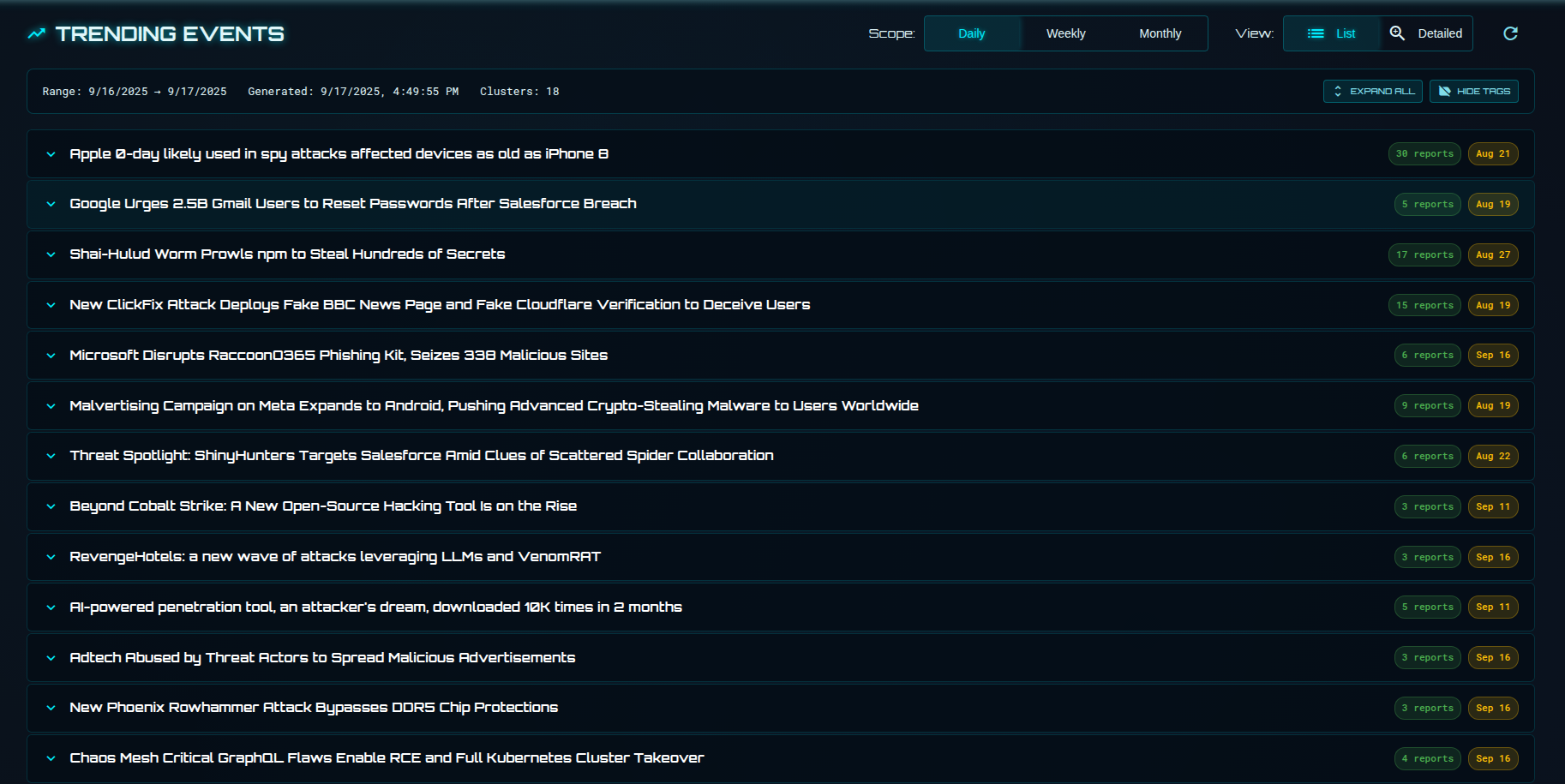The image size is (1565, 784).
Task: Open the Google Urges Gmail Password Reset headline
Action: tap(352, 204)
